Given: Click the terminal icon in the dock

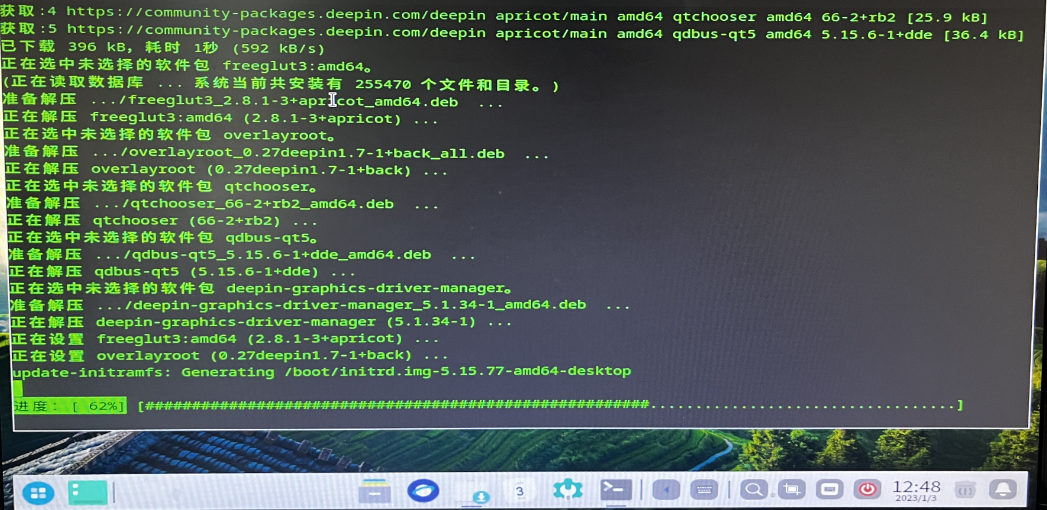Looking at the screenshot, I should [615, 490].
